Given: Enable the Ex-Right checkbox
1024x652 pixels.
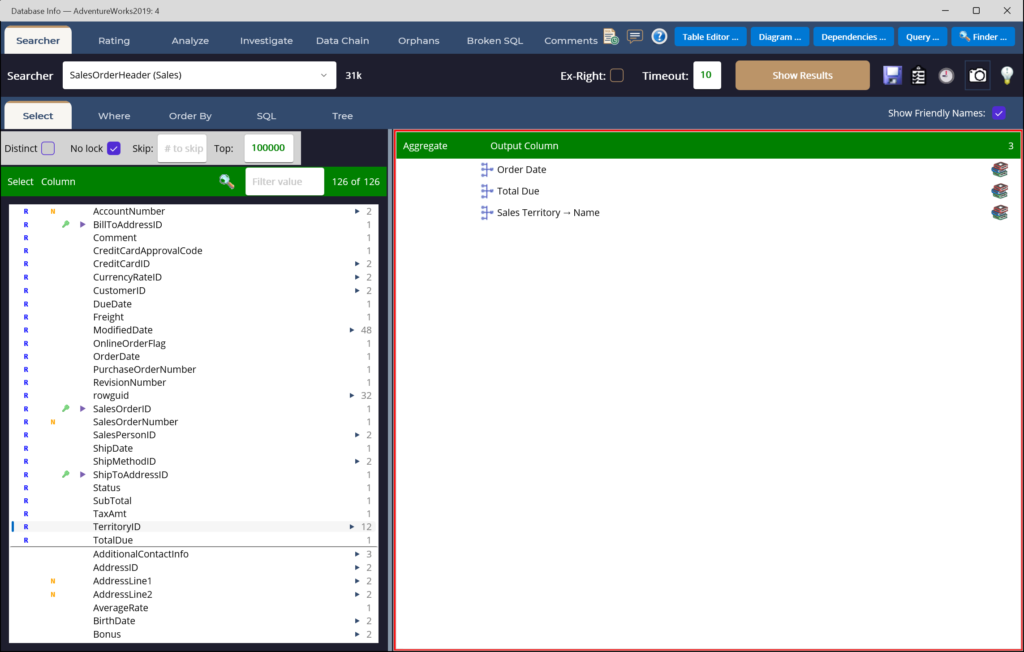Looking at the screenshot, I should point(616,75).
